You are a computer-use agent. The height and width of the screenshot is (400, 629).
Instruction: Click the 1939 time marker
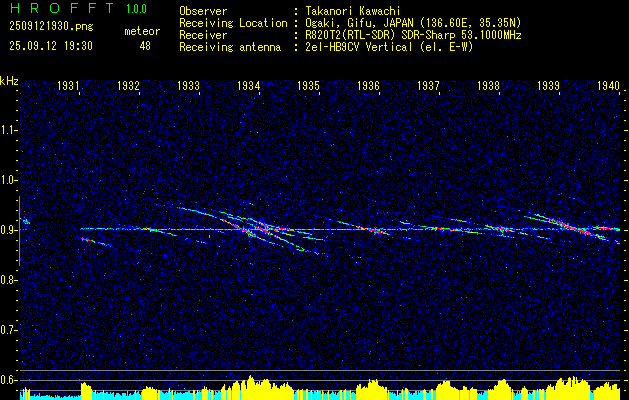pos(548,85)
